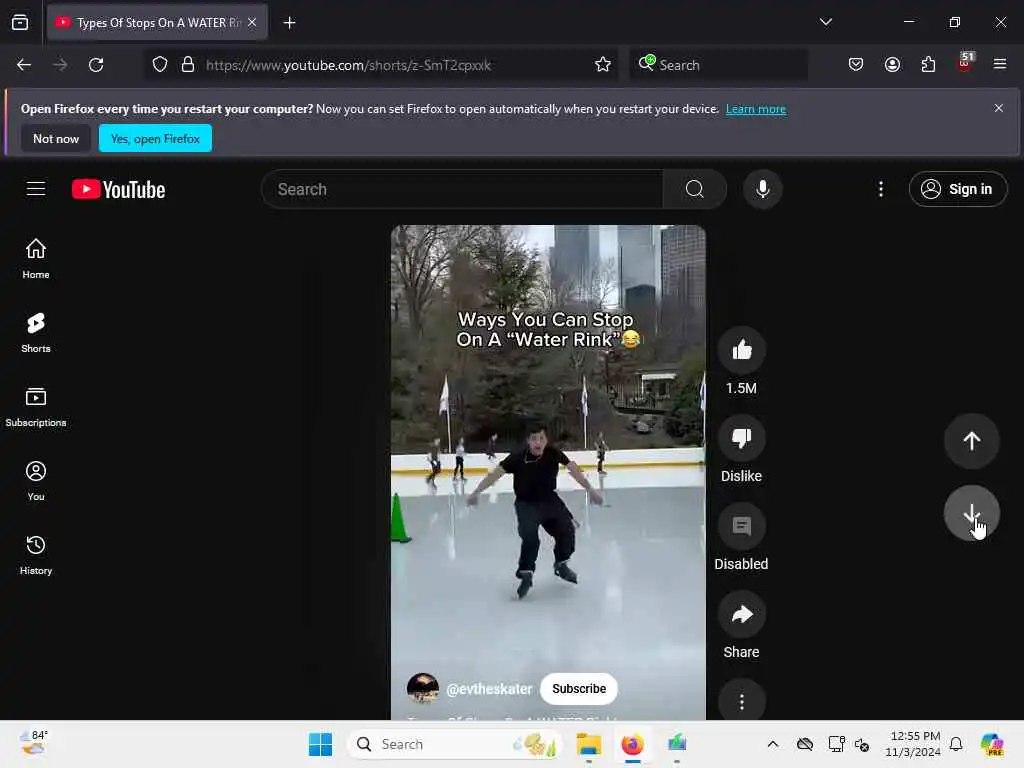1024x768 pixels.
Task: Open the clock showing 12:55 PM
Action: coord(913,744)
